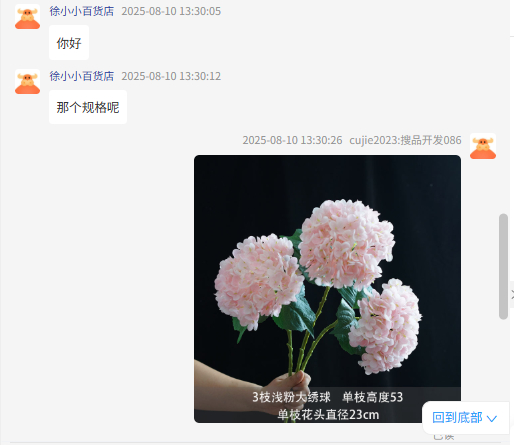Click the down chevron beside 回到底部
This screenshot has height=445, width=514.
pos(492,418)
